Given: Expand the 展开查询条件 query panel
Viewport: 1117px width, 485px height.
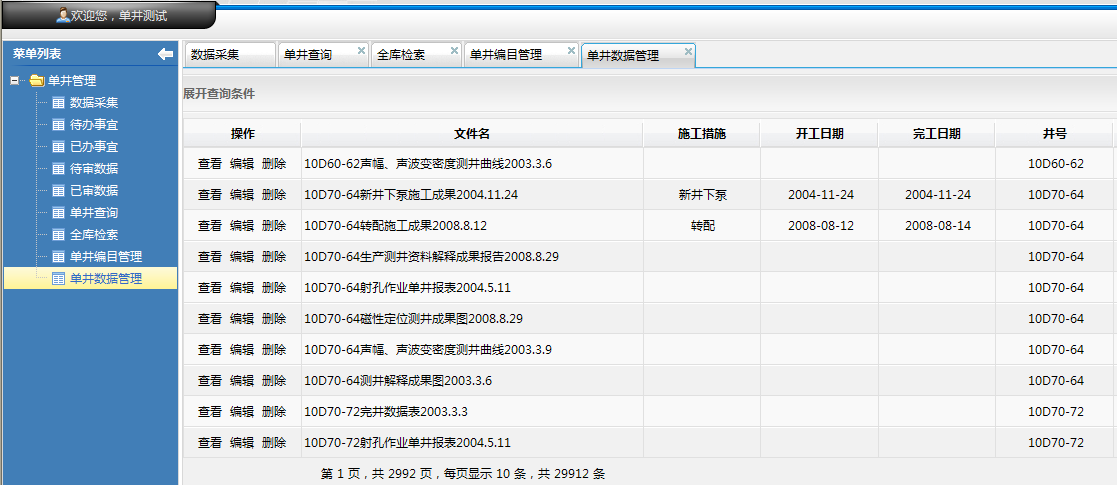Looking at the screenshot, I should [x=219, y=94].
